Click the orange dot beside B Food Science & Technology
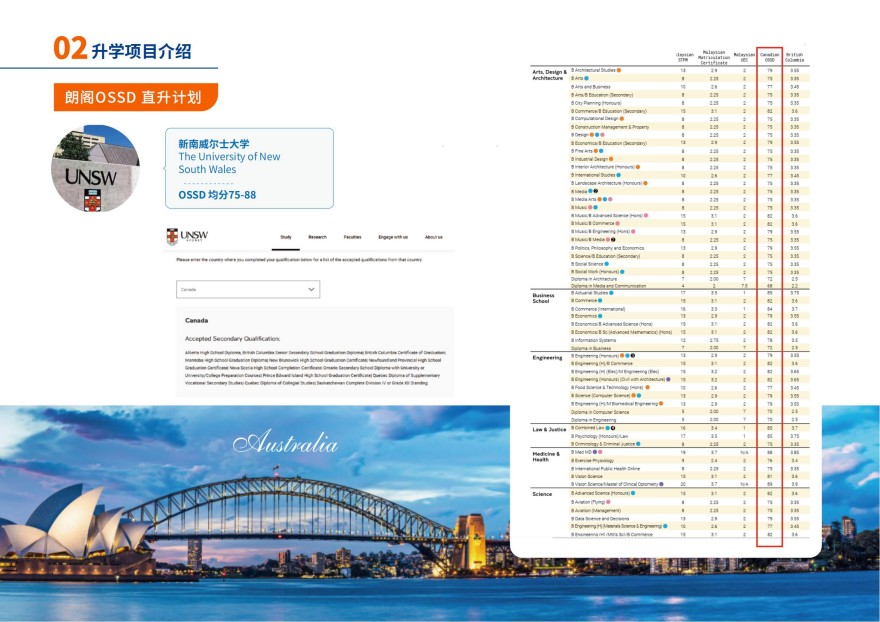 647,387
